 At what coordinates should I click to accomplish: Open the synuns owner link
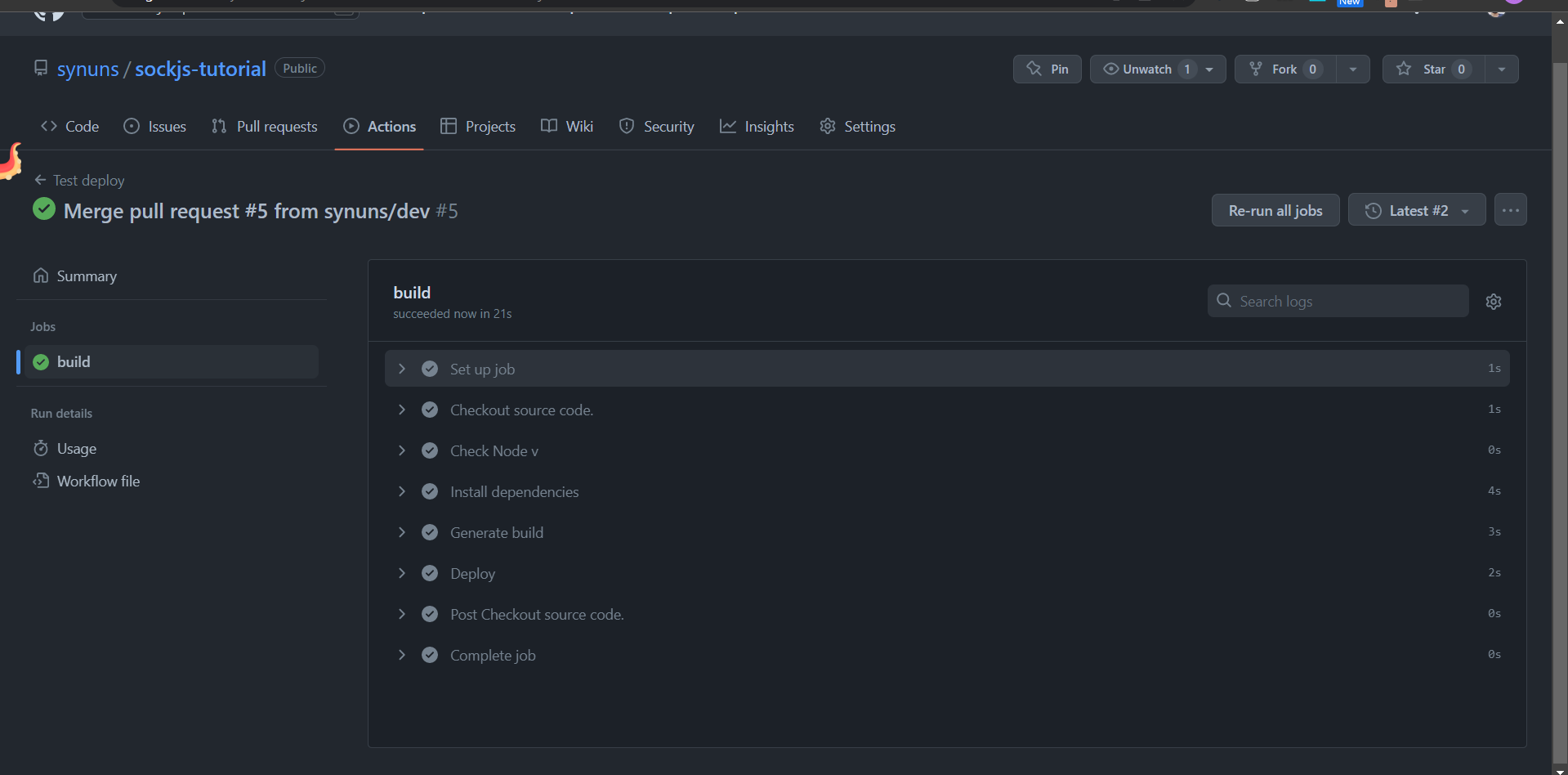pyautogui.click(x=88, y=69)
